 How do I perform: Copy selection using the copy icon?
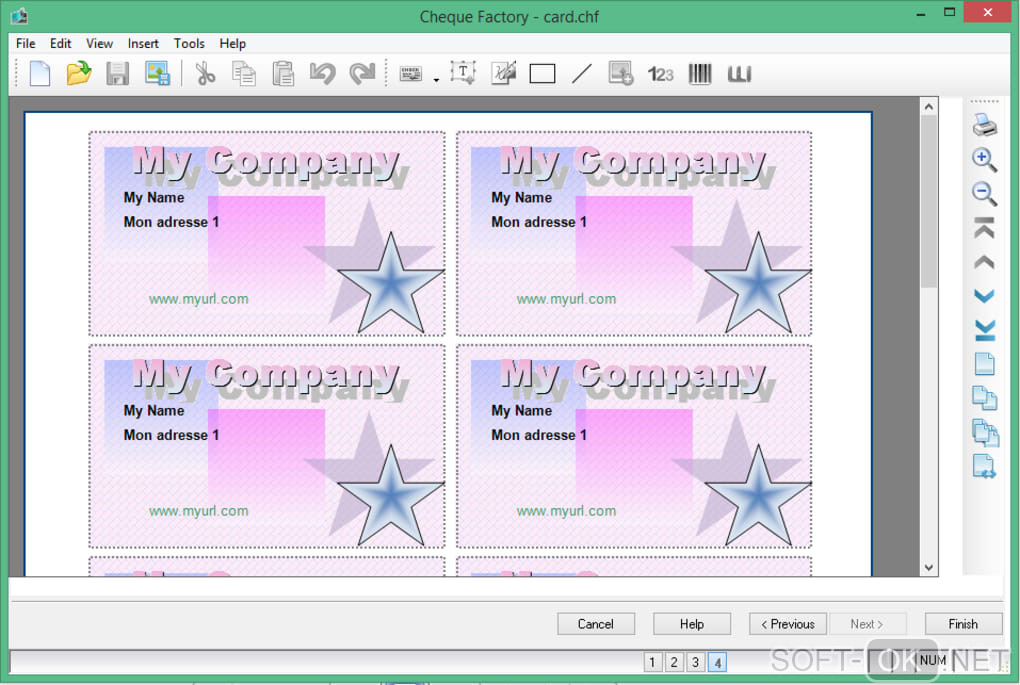[x=244, y=74]
